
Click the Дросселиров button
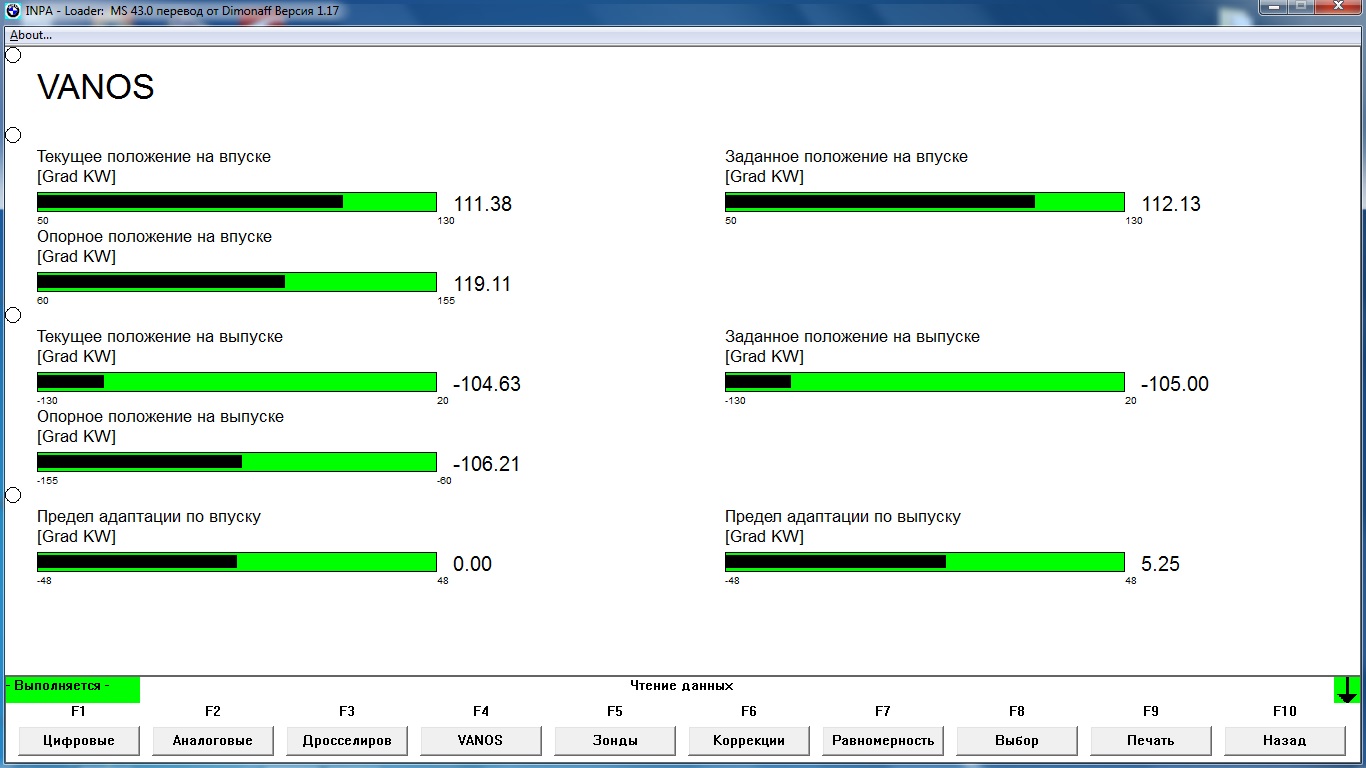tap(347, 741)
